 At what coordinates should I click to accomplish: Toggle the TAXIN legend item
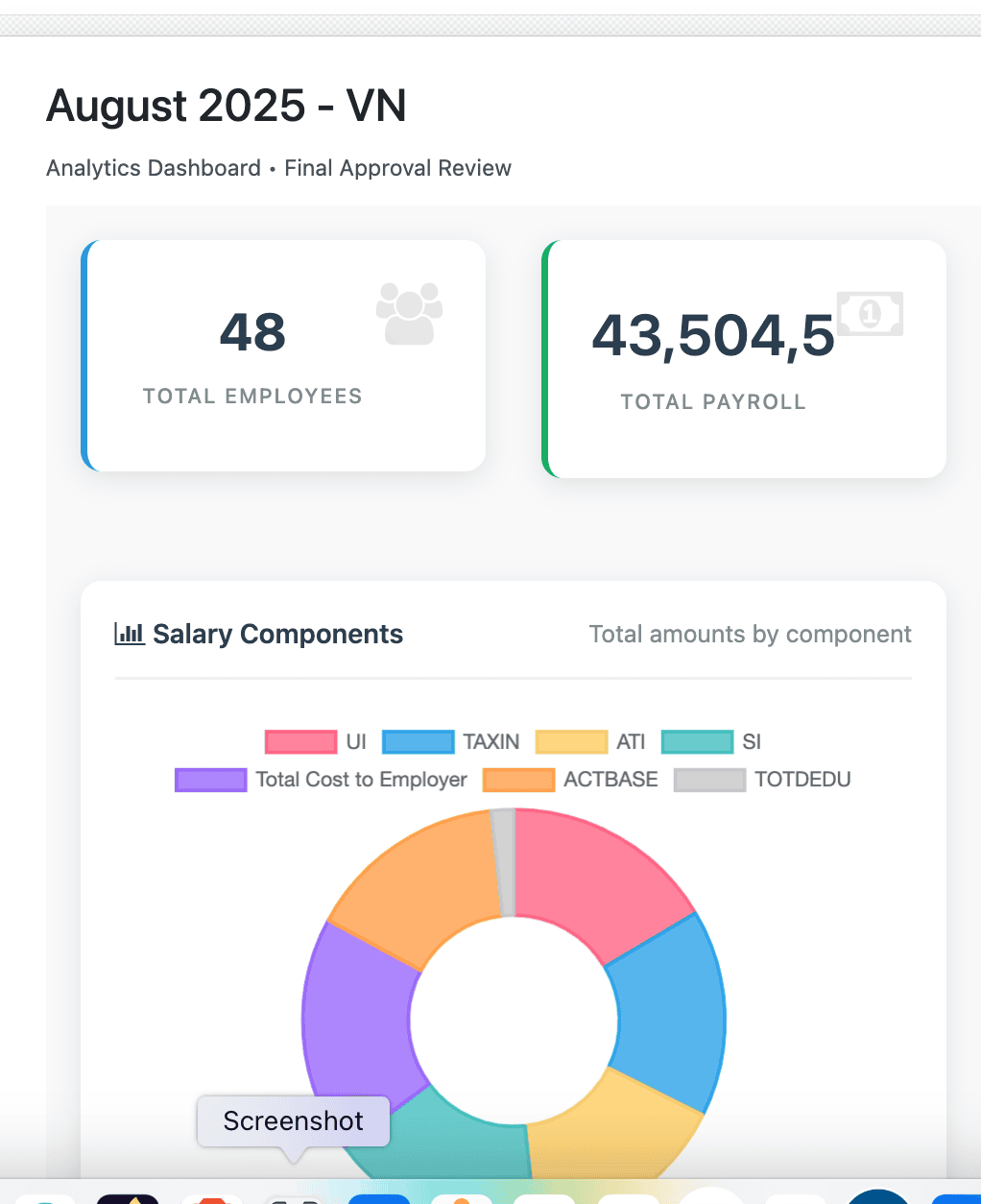click(451, 742)
